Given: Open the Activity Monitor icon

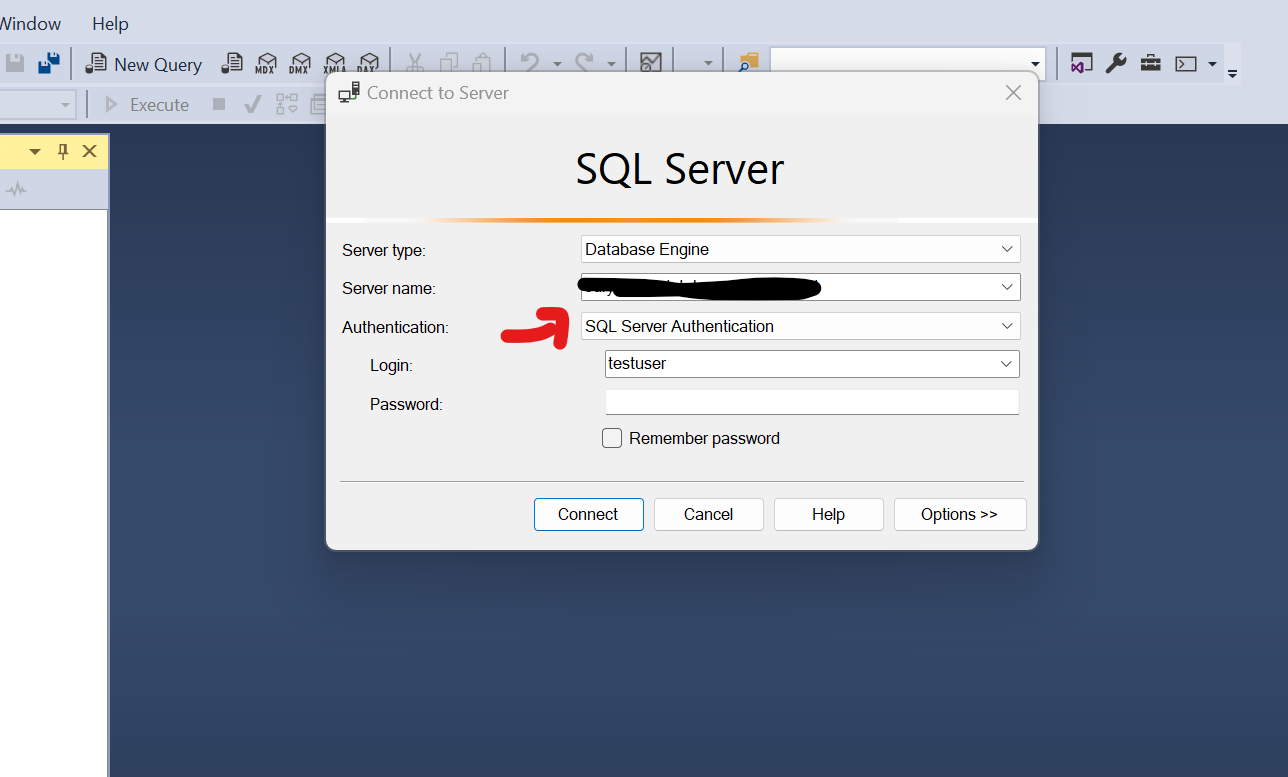Looking at the screenshot, I should click(651, 64).
